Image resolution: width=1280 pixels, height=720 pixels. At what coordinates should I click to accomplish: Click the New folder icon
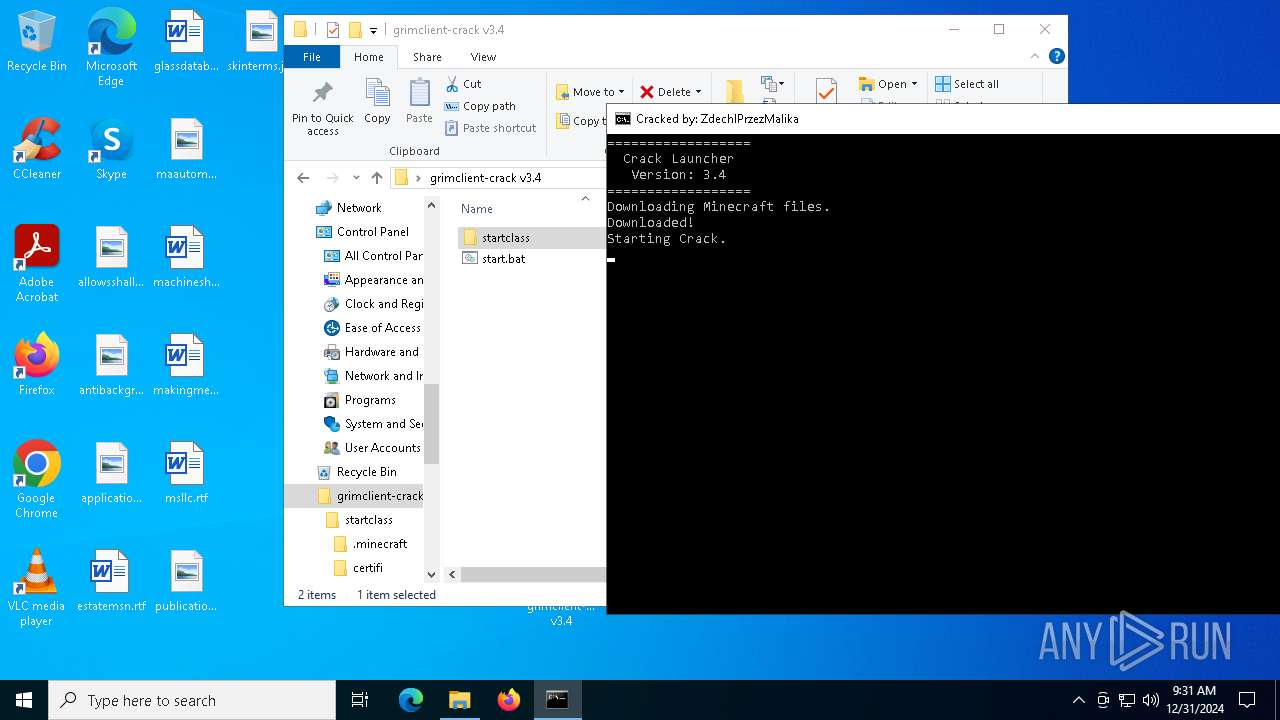click(735, 92)
